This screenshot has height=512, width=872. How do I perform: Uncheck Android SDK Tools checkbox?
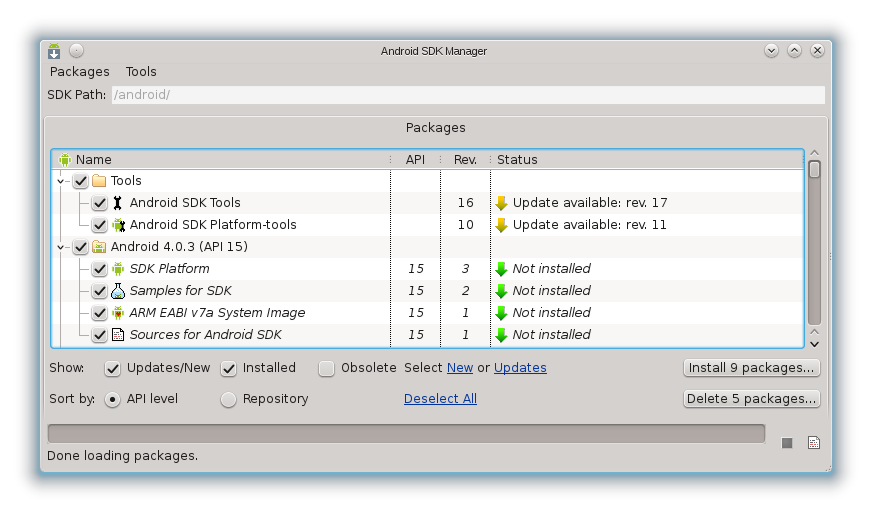[100, 203]
